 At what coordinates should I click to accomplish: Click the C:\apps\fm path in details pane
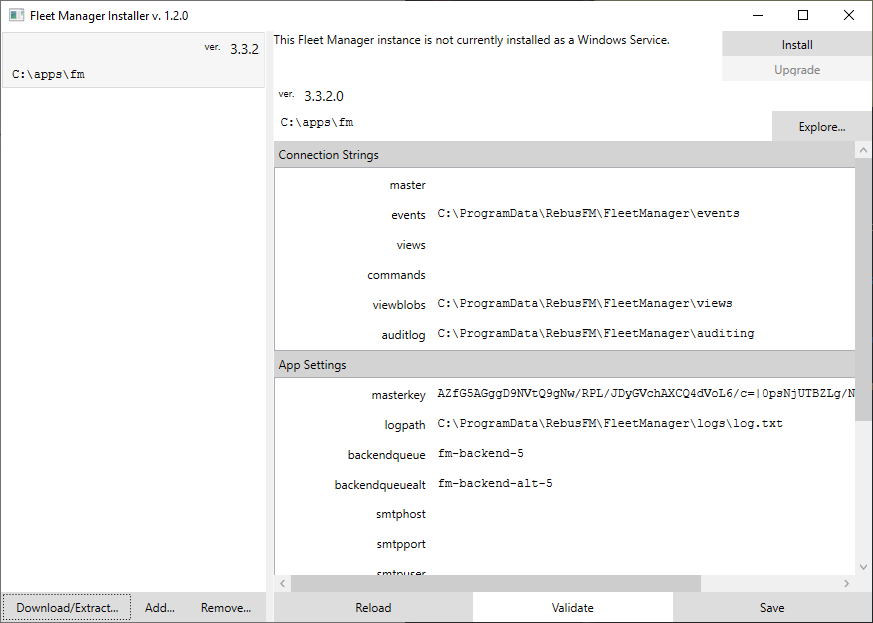point(317,122)
